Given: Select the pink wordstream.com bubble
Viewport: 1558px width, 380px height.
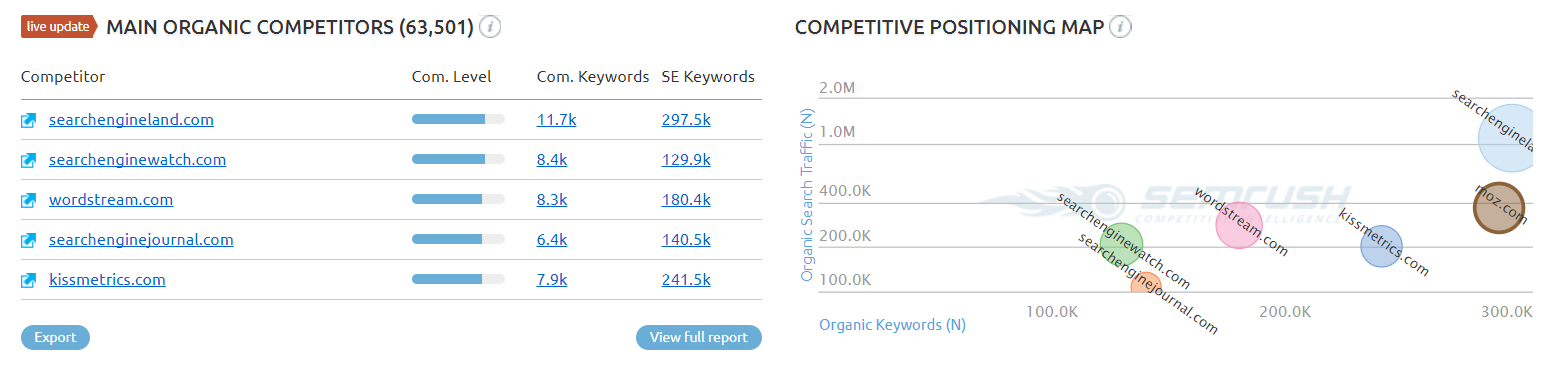Looking at the screenshot, I should [x=1238, y=225].
